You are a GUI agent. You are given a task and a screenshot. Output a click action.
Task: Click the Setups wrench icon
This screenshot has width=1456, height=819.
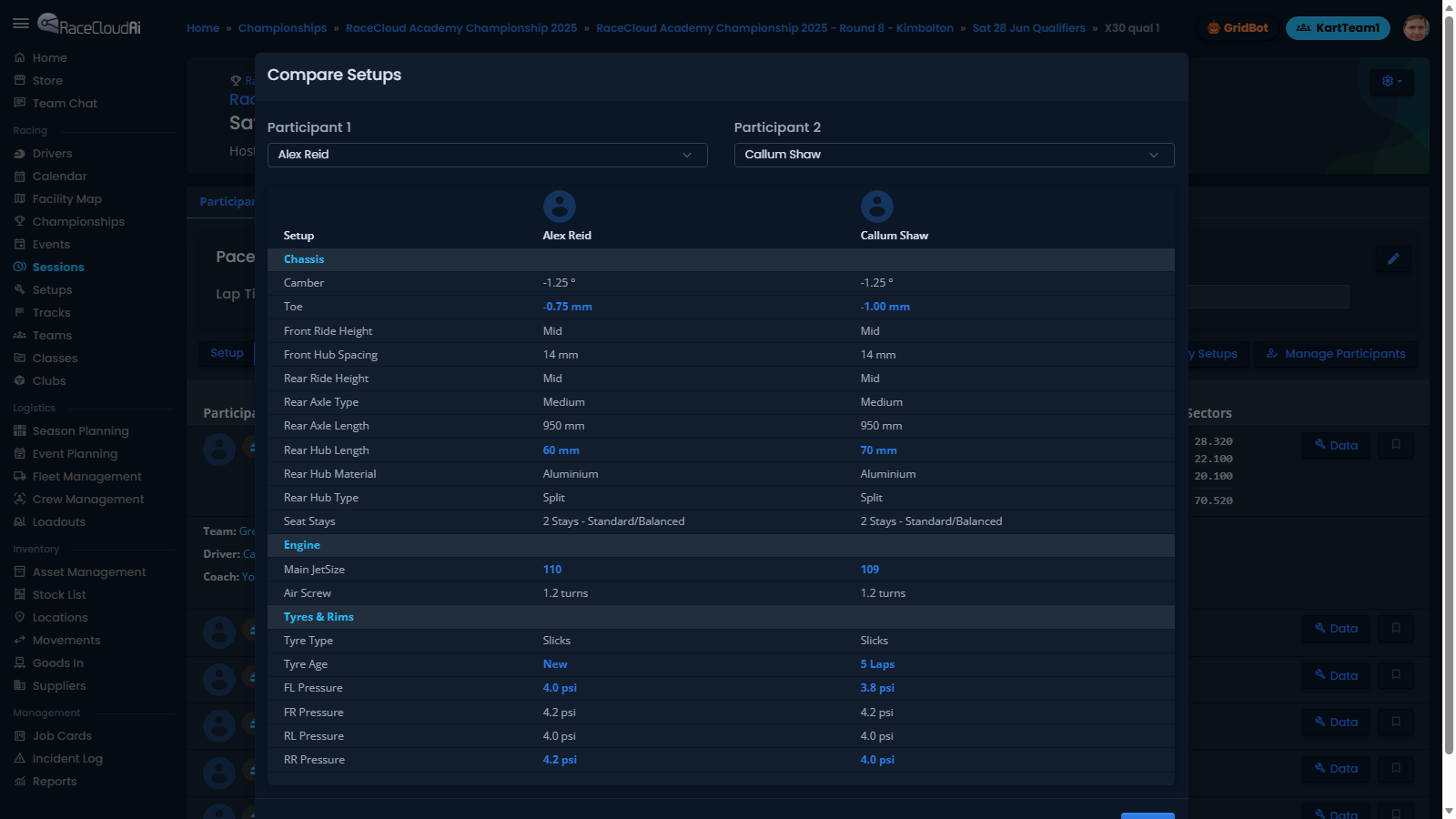20,289
